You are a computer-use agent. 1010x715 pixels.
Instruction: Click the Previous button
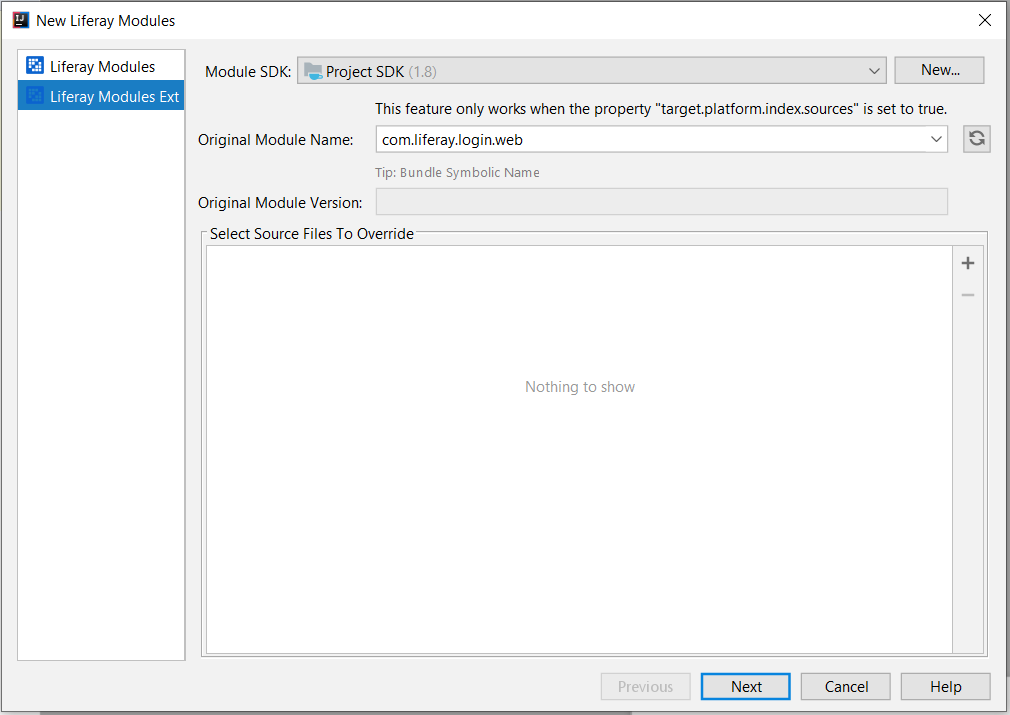click(x=645, y=687)
